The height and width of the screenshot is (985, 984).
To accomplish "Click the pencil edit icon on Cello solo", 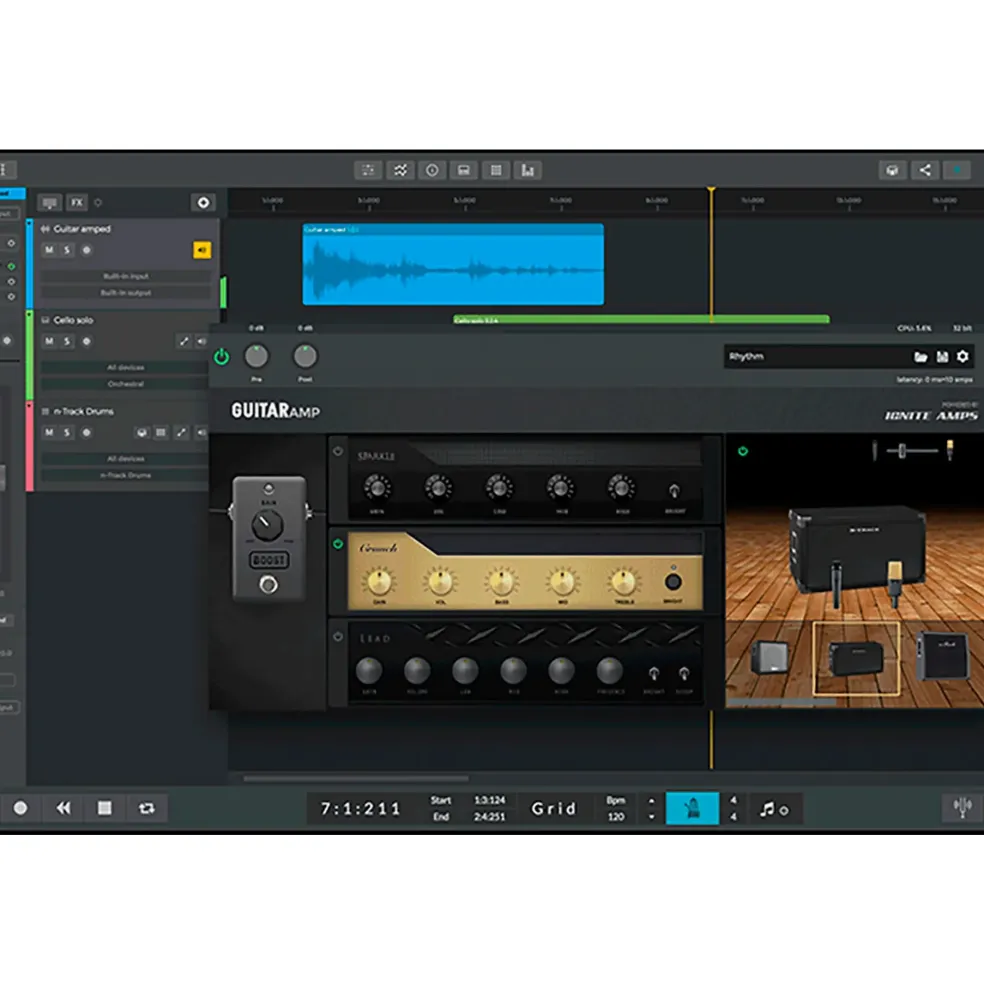I will click(x=183, y=341).
